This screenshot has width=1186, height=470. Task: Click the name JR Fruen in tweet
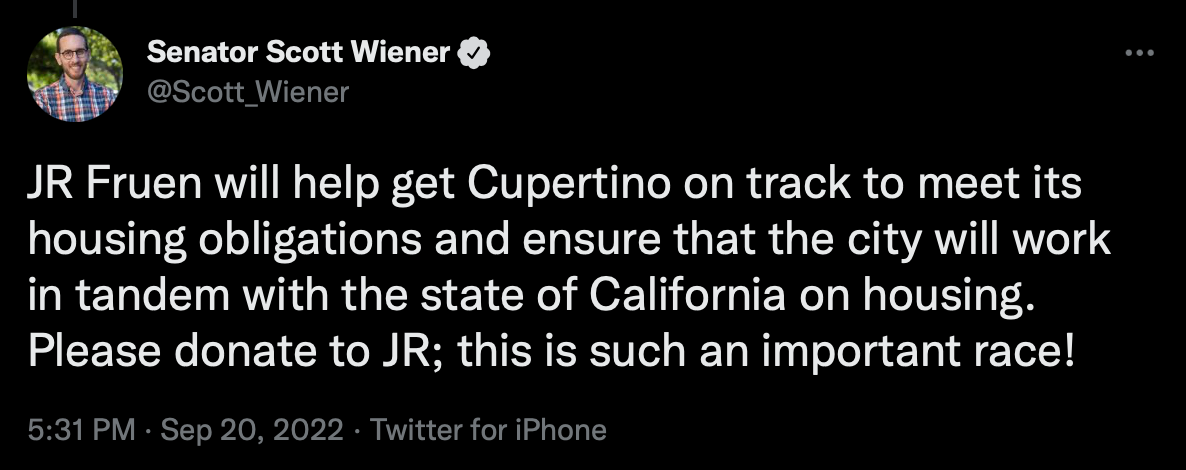[114, 184]
